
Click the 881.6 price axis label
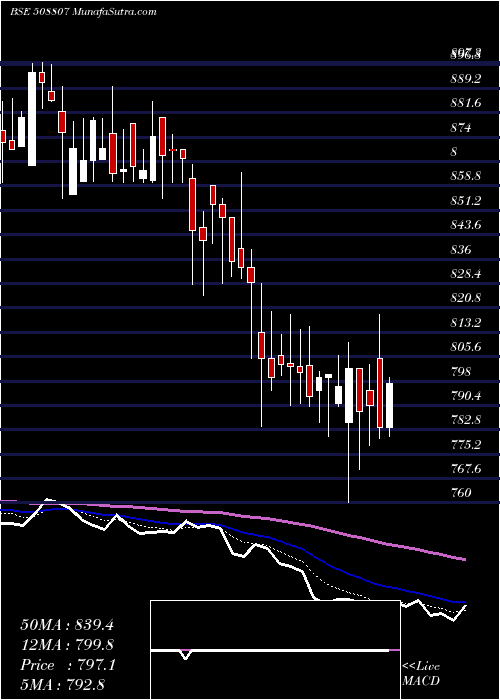(x=466, y=104)
